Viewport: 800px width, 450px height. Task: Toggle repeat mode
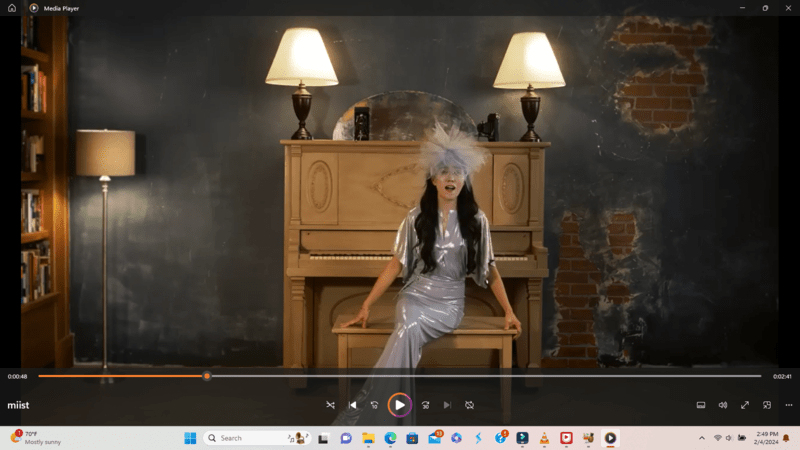point(469,405)
